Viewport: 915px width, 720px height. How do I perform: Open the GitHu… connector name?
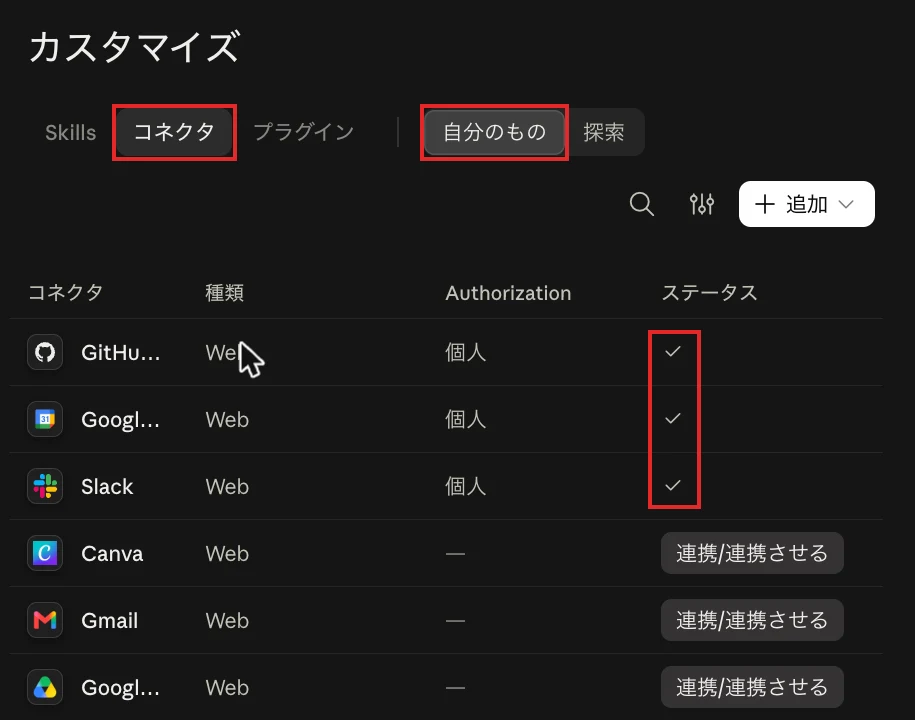point(121,352)
